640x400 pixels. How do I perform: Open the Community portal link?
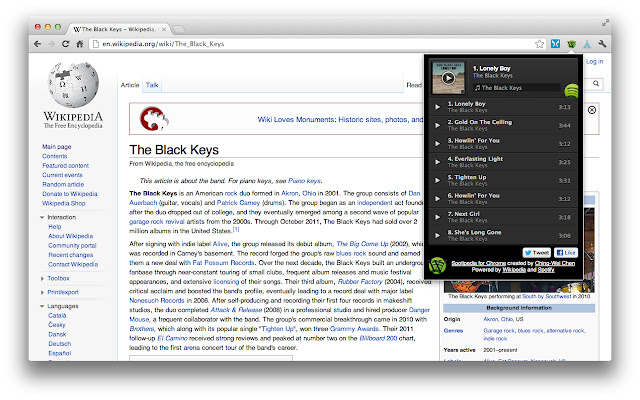pyautogui.click(x=72, y=245)
